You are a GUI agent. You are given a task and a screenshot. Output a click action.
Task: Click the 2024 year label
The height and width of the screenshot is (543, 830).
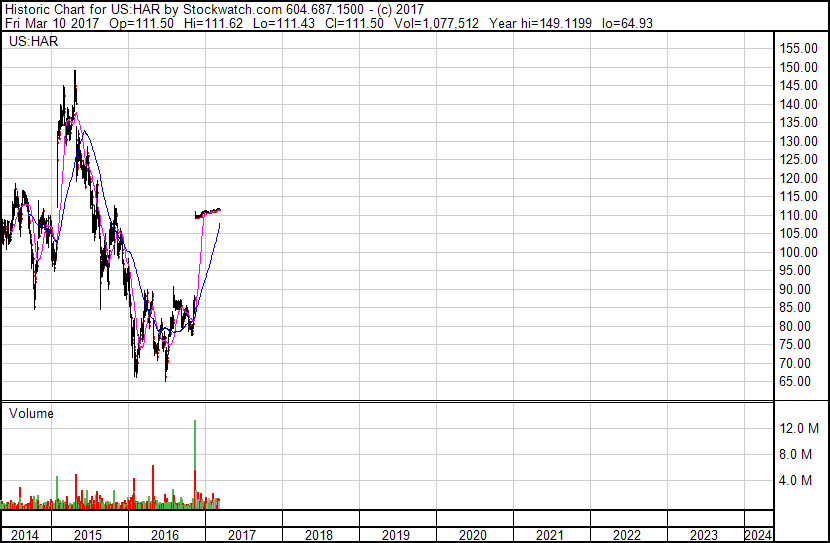coord(758,535)
